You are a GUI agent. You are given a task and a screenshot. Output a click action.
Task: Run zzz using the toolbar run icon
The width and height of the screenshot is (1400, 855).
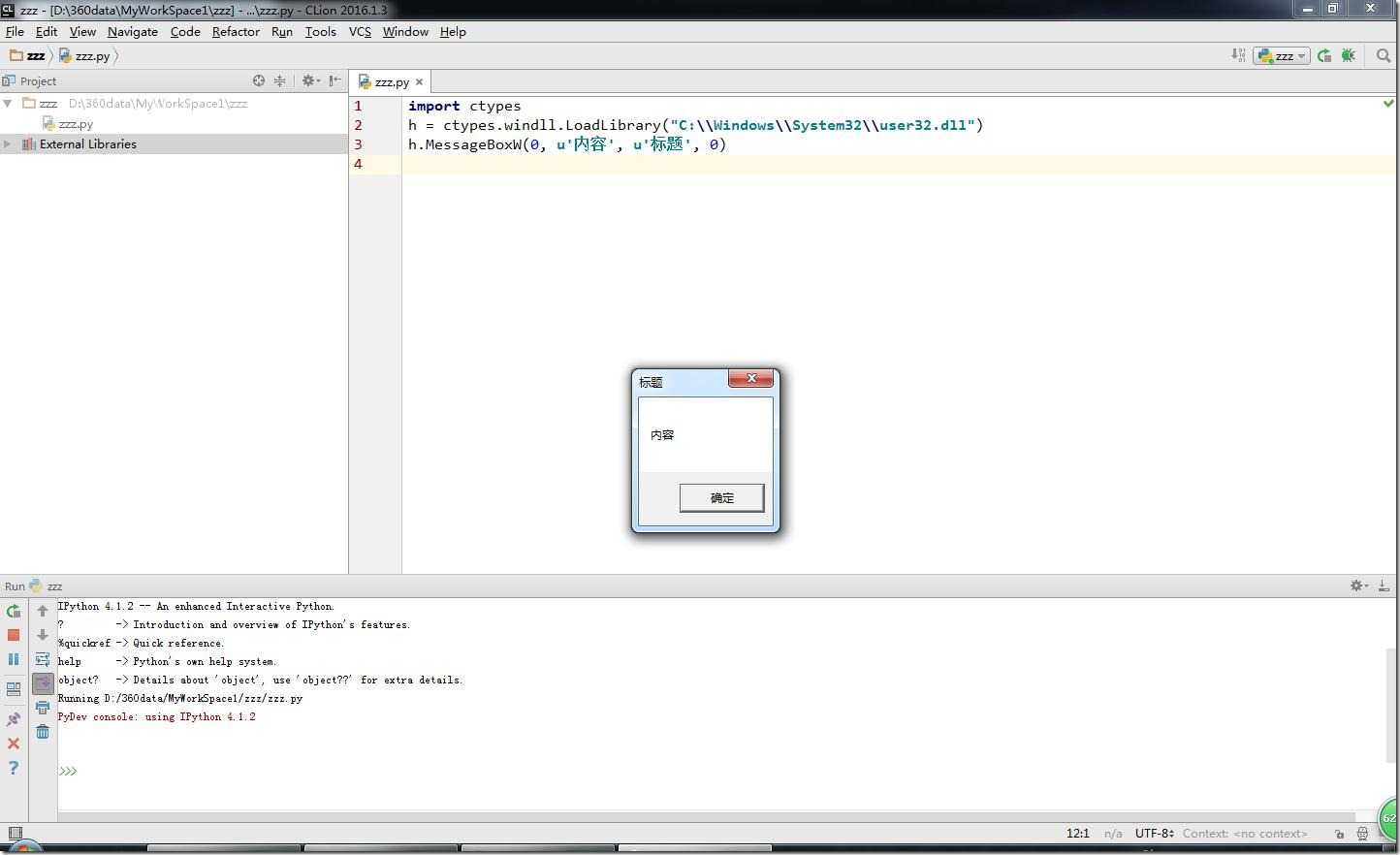pyautogui.click(x=1324, y=55)
